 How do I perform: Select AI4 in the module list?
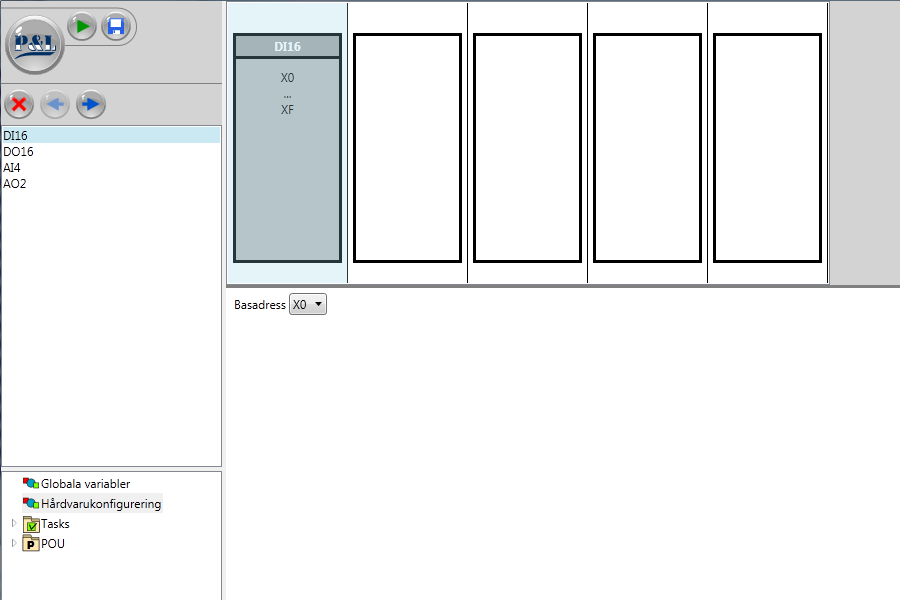(x=111, y=168)
